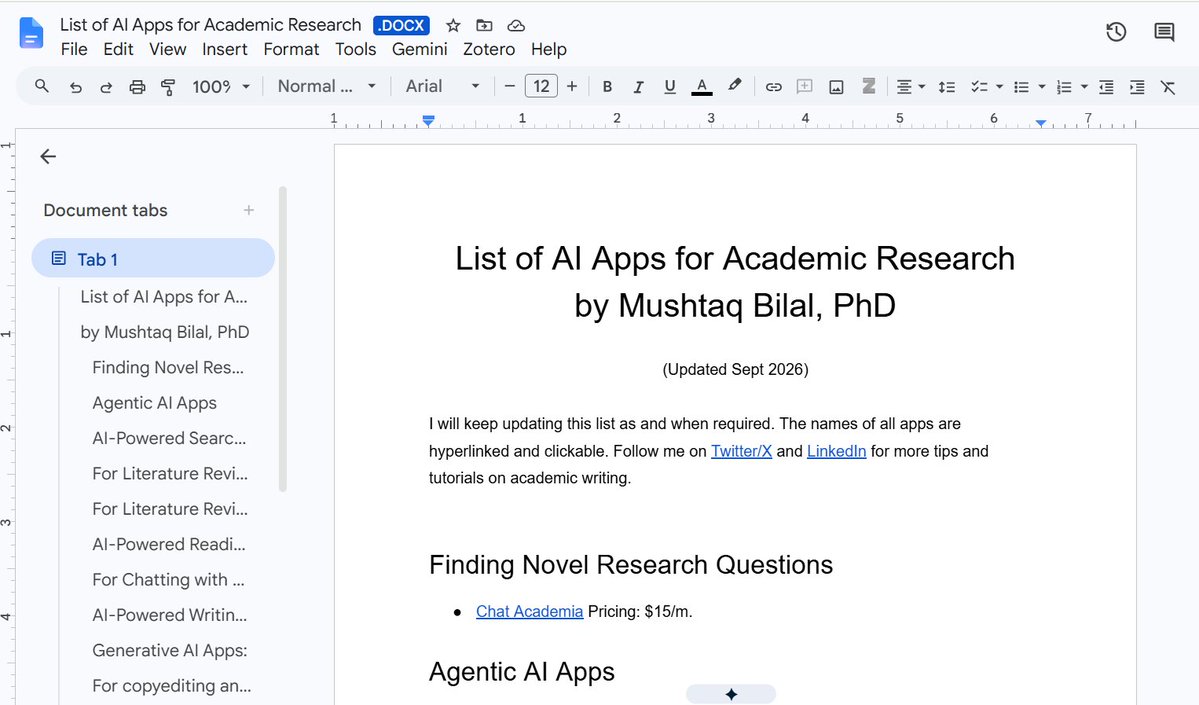Image resolution: width=1199 pixels, height=705 pixels.
Task: Open the text alignment dropdown
Action: [910, 87]
